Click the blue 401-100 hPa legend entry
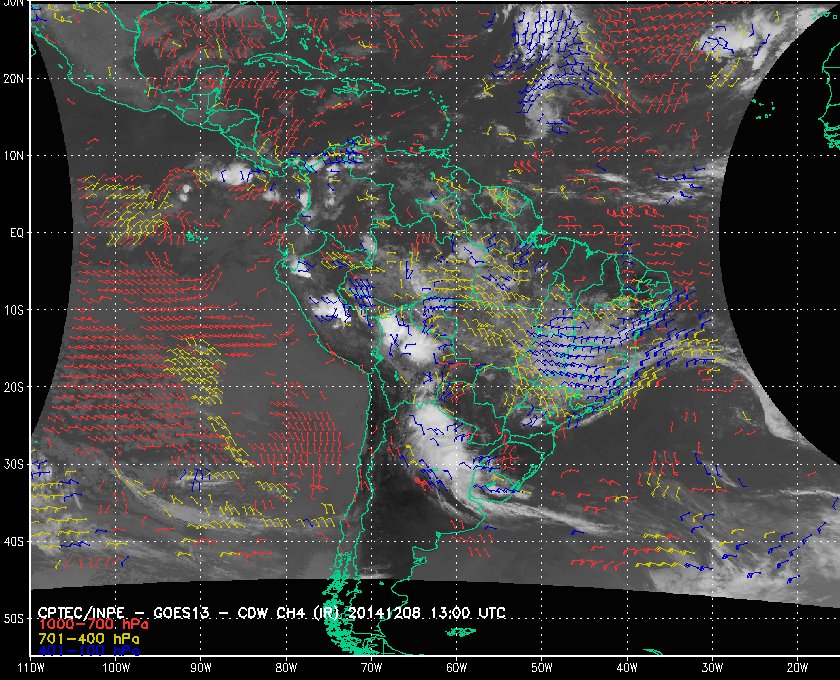The width and height of the screenshot is (840, 680). (x=88, y=651)
